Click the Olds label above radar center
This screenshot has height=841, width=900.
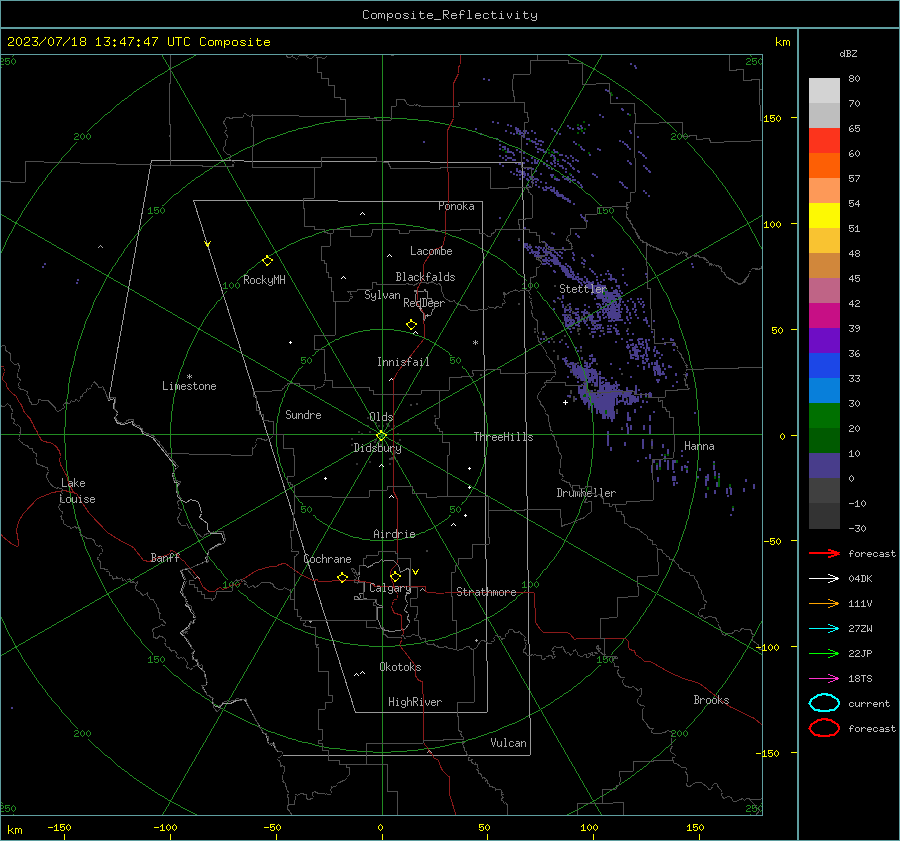(381, 417)
